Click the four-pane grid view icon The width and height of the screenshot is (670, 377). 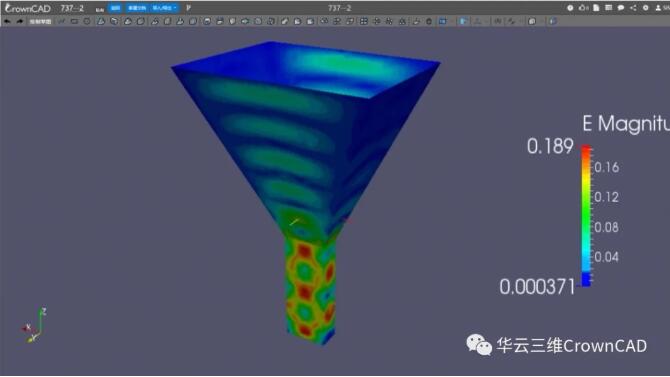point(364,21)
